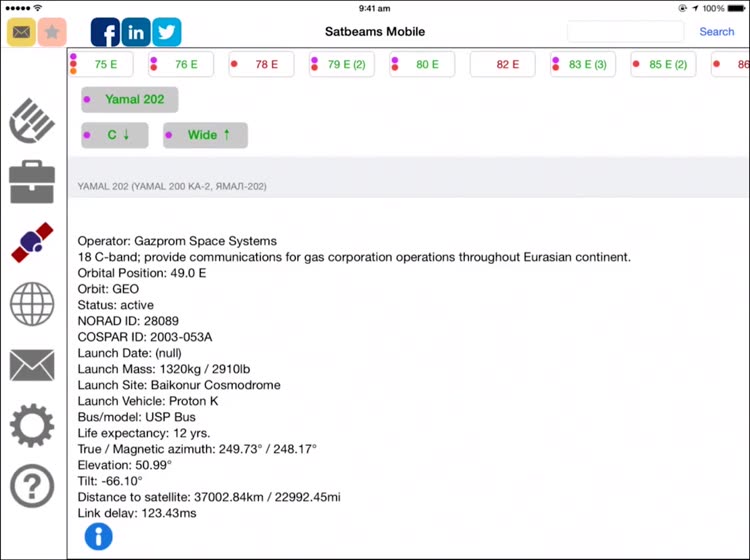The image size is (750, 560).
Task: Select the 85 E (2) orbital position
Action: 663,64
